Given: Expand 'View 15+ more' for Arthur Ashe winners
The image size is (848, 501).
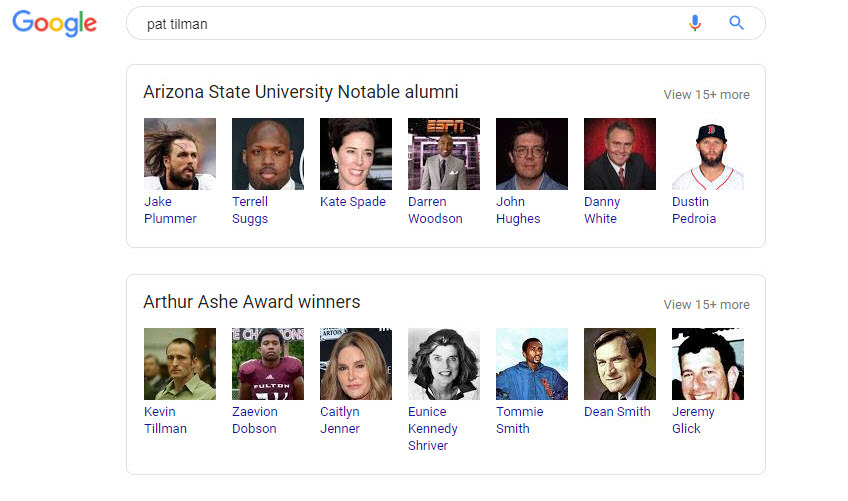Looking at the screenshot, I should click(x=706, y=305).
